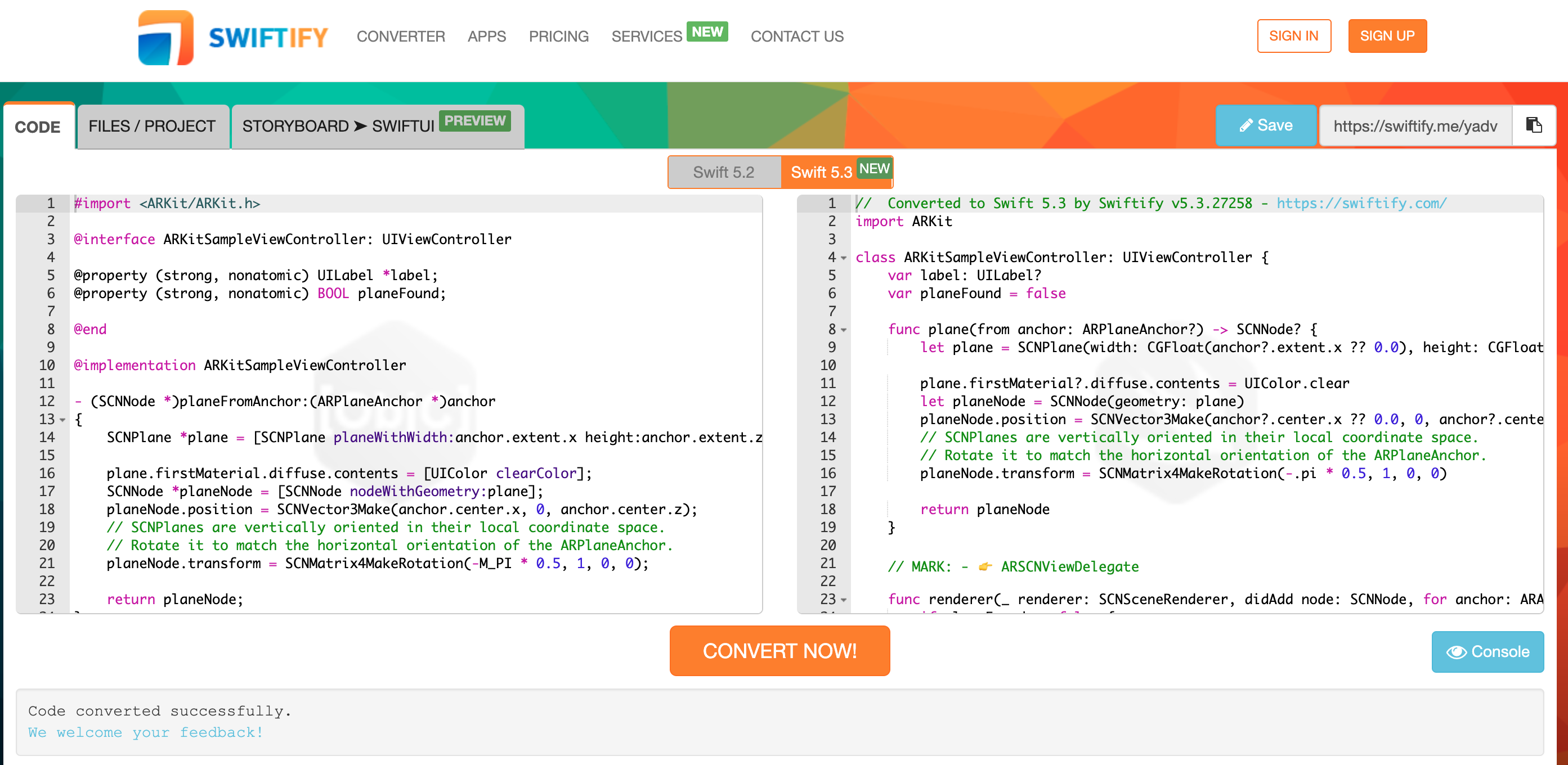
Task: Click 'Code converted successfully.' console message
Action: [x=159, y=711]
